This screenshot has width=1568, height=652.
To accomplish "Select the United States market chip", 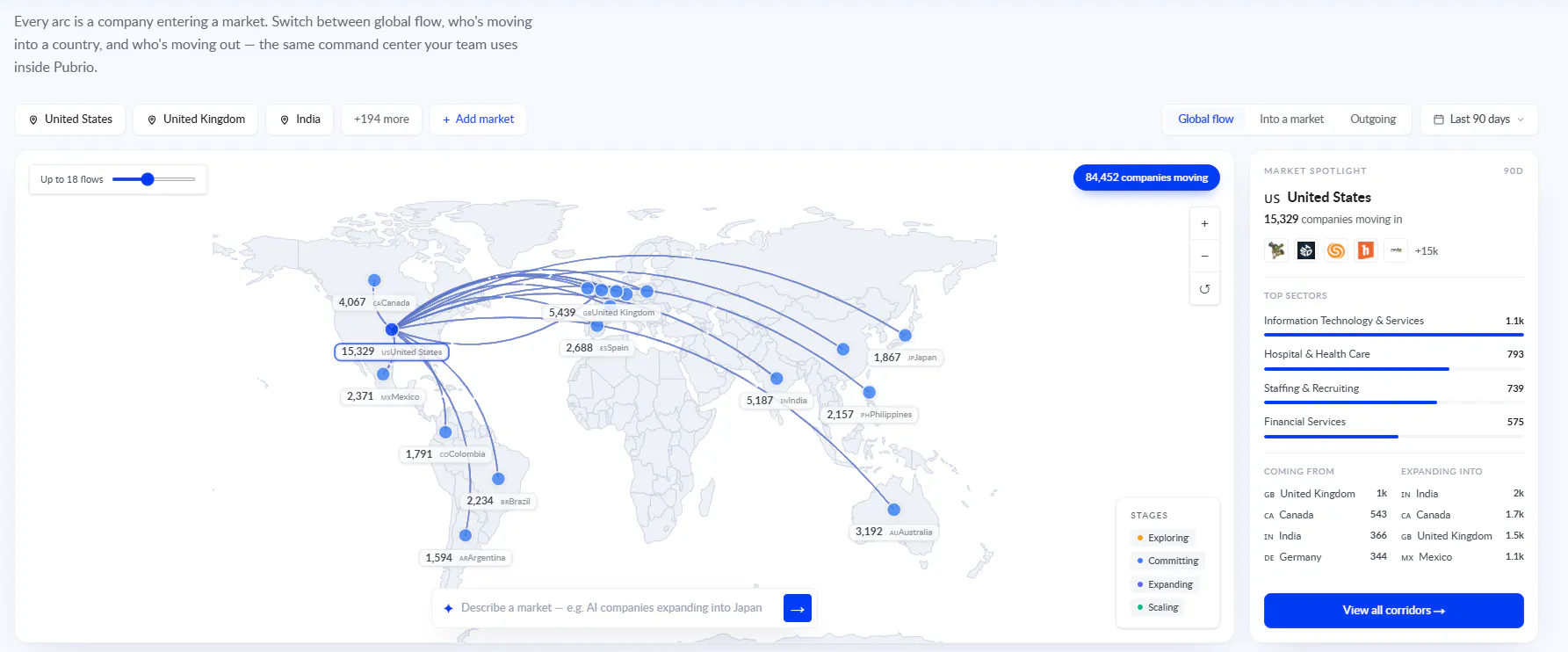I will (x=69, y=120).
